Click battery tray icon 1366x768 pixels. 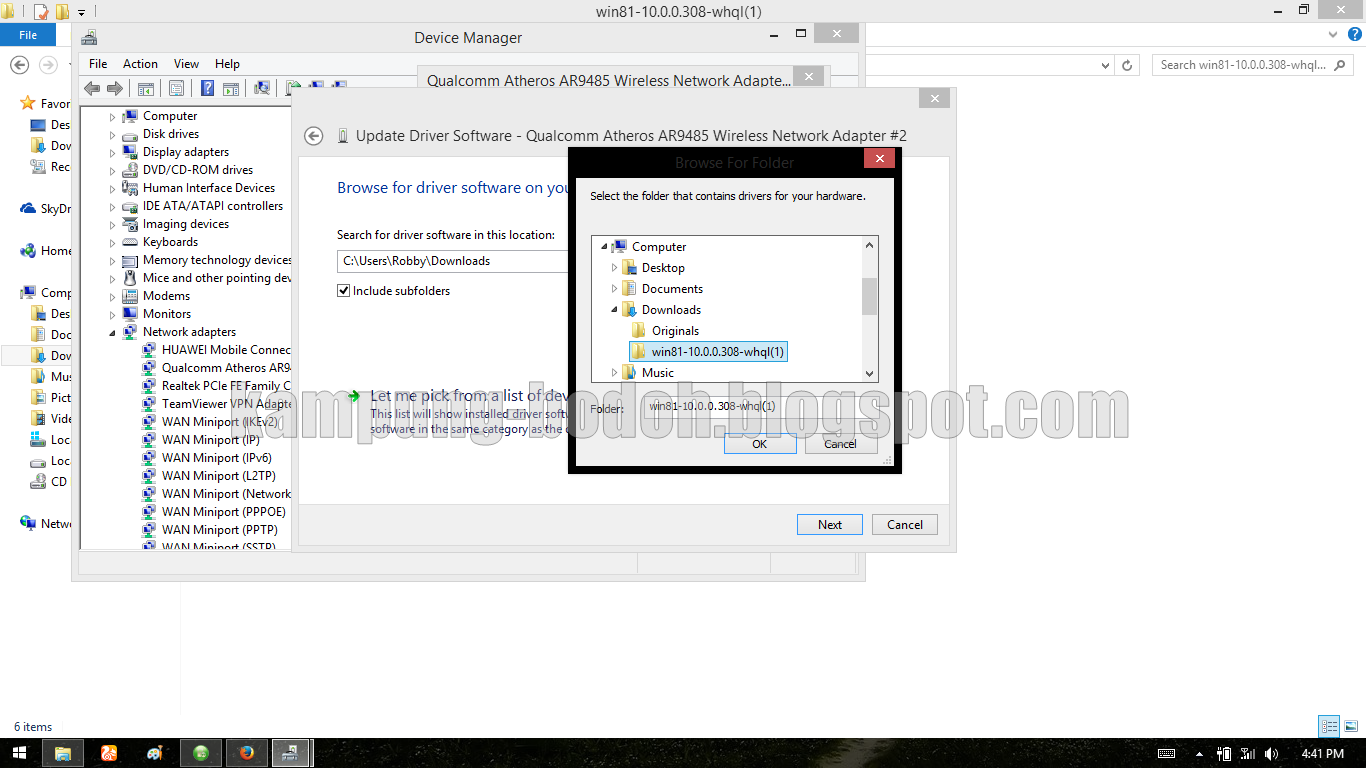(x=1224, y=753)
